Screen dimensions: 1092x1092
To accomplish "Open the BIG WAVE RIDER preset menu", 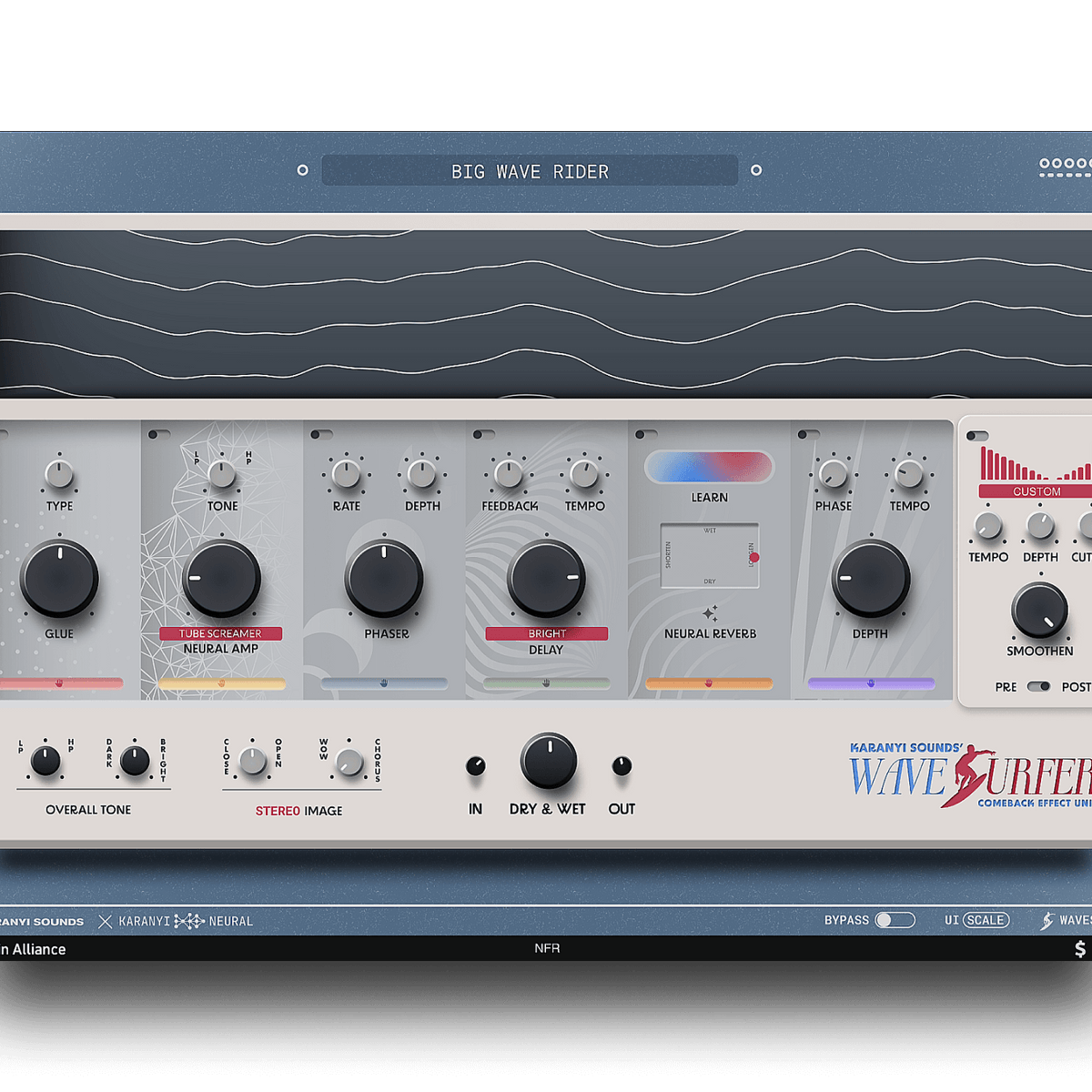I will [530, 171].
